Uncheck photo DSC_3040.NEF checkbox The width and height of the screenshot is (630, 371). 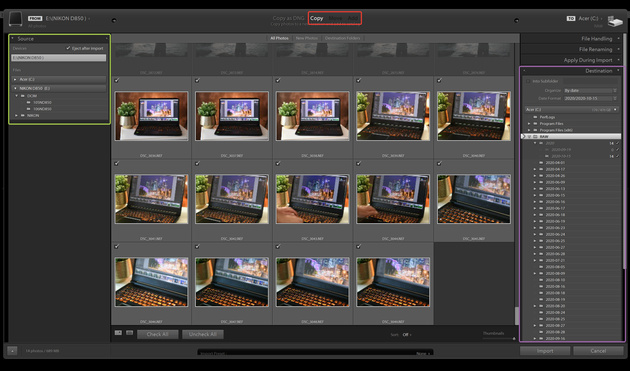pyautogui.click(x=440, y=80)
